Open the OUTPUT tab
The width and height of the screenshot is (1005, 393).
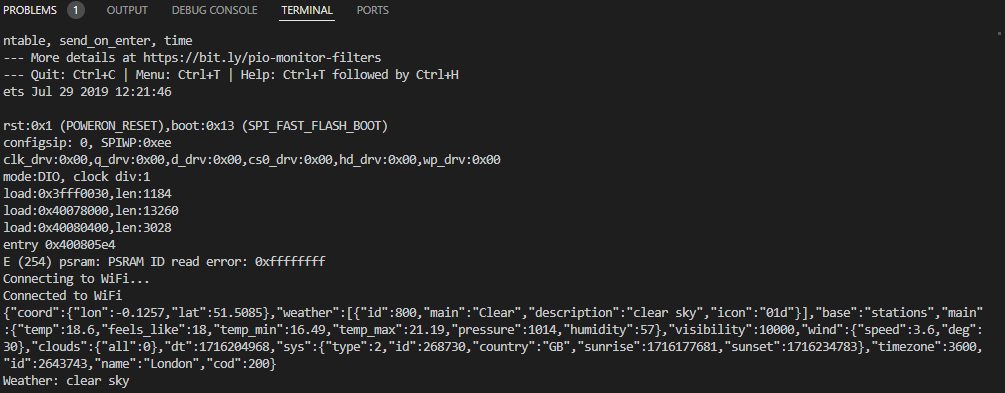(127, 10)
